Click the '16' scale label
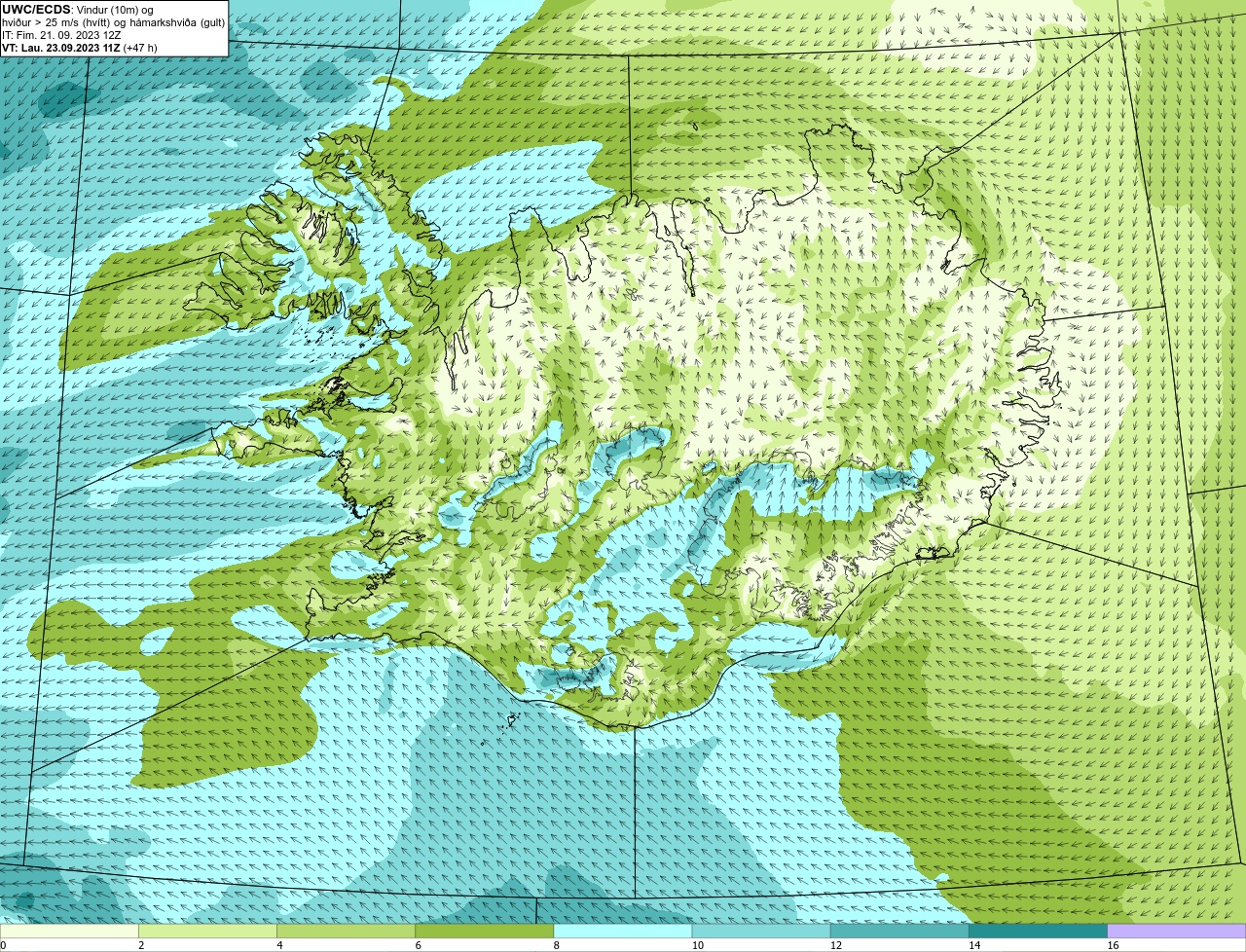The image size is (1246, 952). (x=1113, y=945)
